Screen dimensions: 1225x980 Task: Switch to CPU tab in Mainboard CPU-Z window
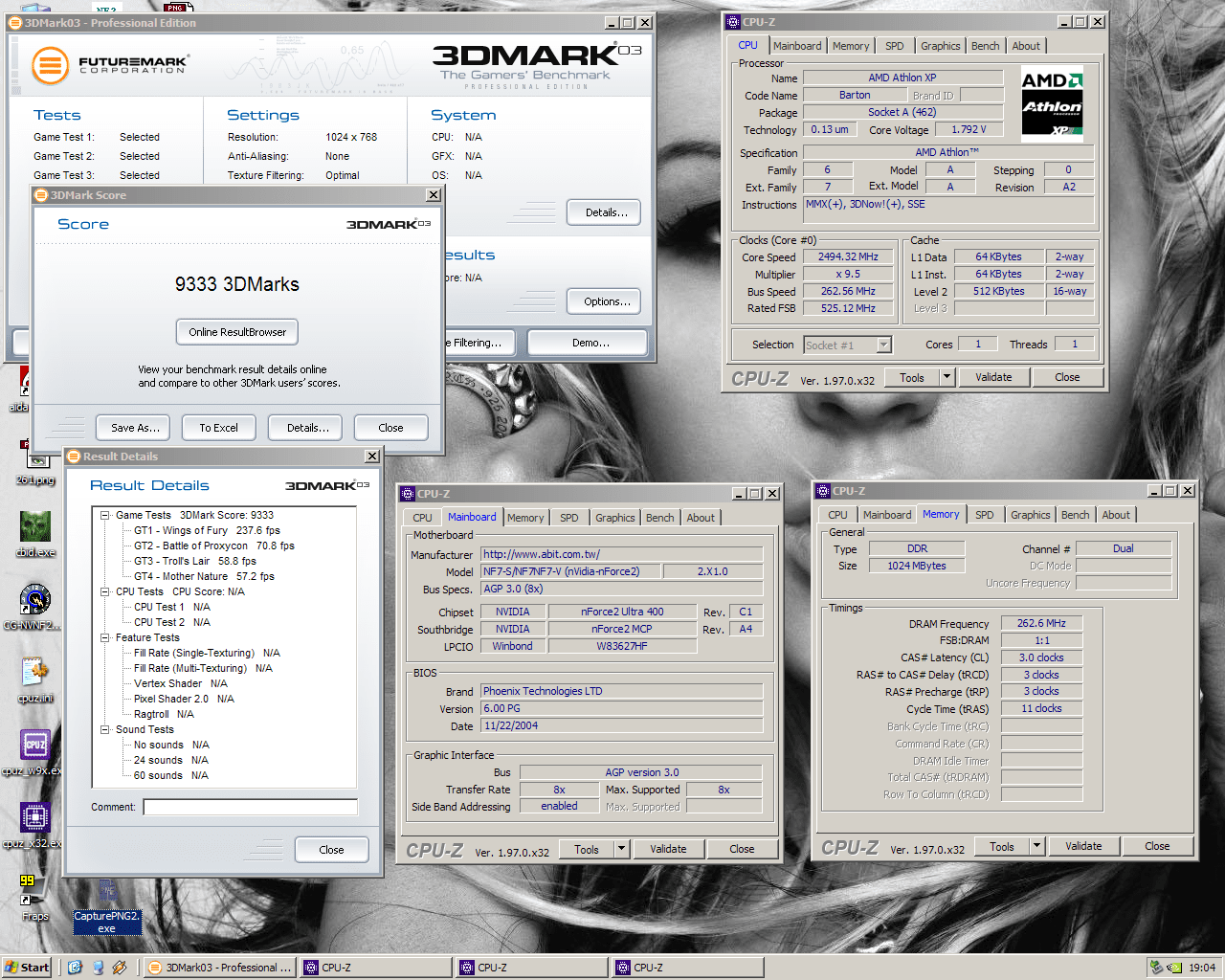pos(422,518)
